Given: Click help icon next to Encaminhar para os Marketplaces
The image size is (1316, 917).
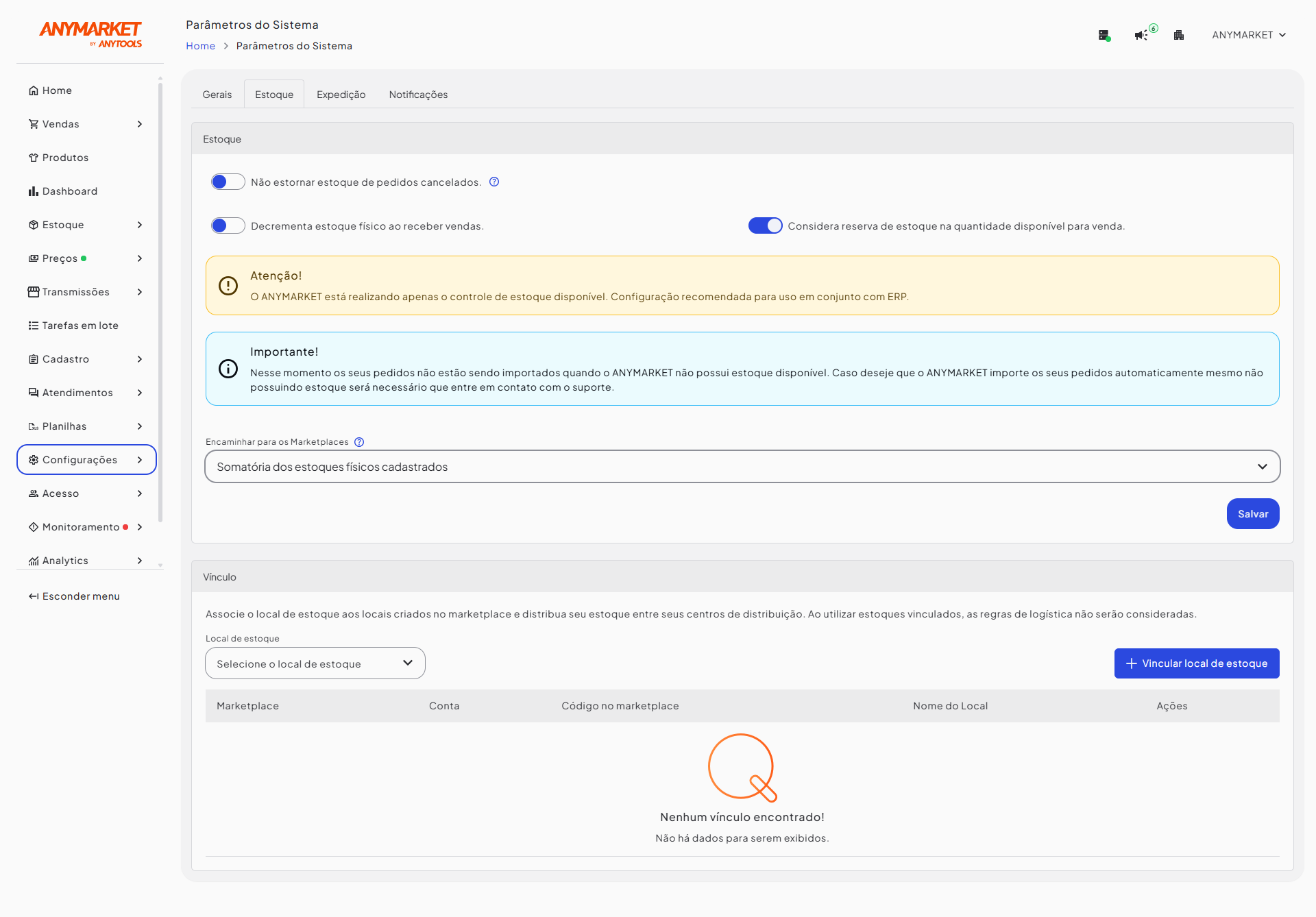Looking at the screenshot, I should pyautogui.click(x=359, y=442).
